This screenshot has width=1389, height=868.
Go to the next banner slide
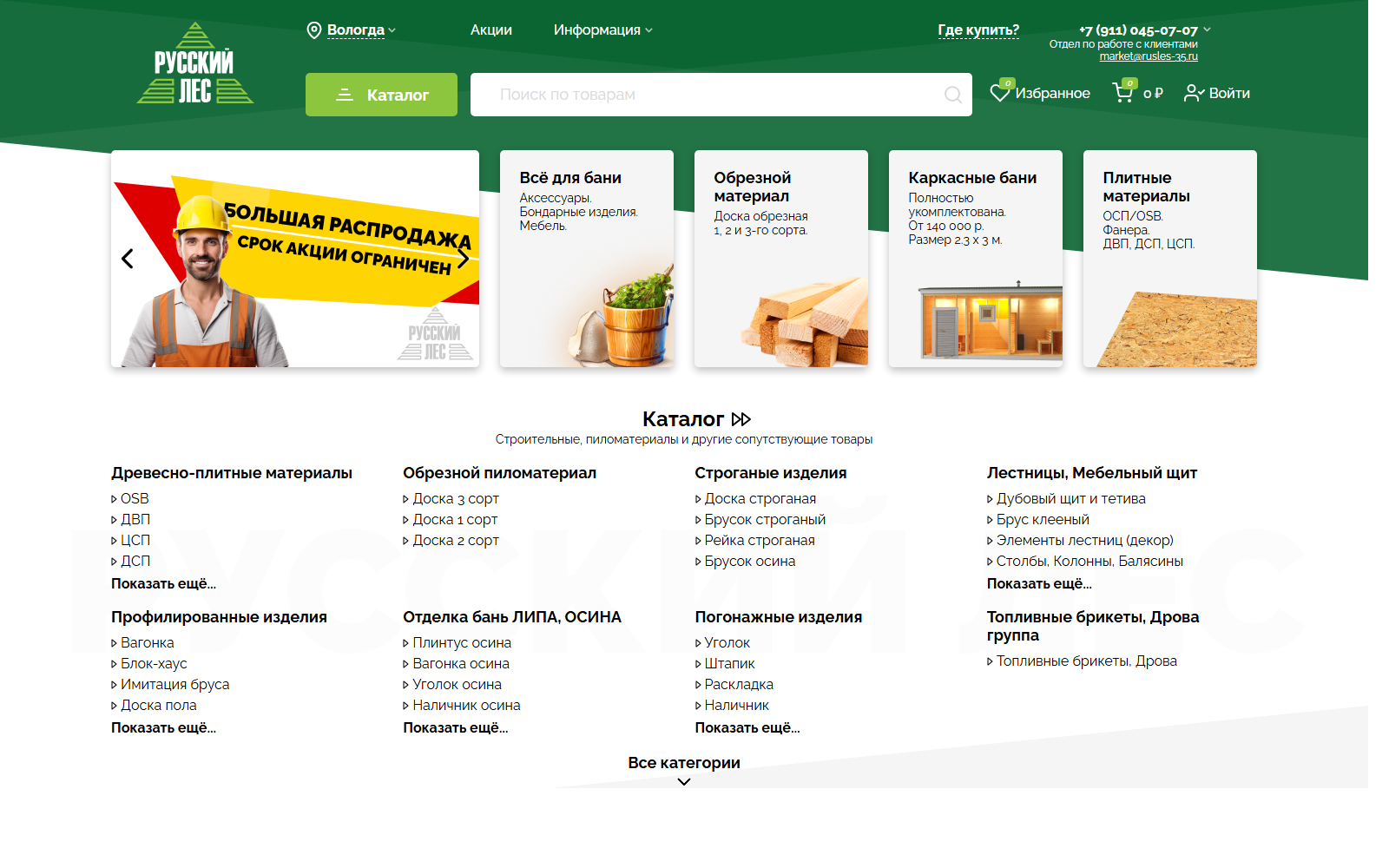(x=463, y=259)
